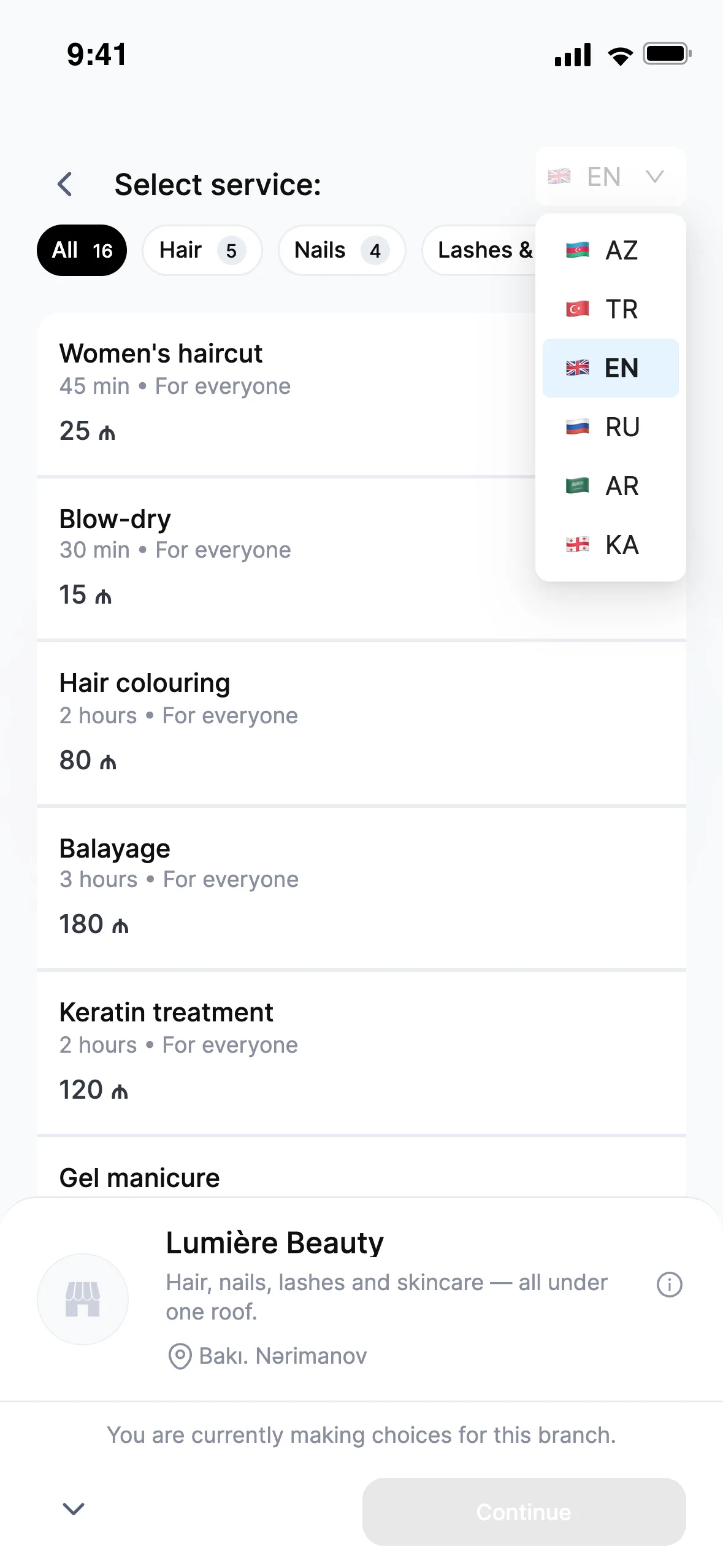The image size is (723, 1568).
Task: Tap the back arrow icon
Action: pos(65,184)
